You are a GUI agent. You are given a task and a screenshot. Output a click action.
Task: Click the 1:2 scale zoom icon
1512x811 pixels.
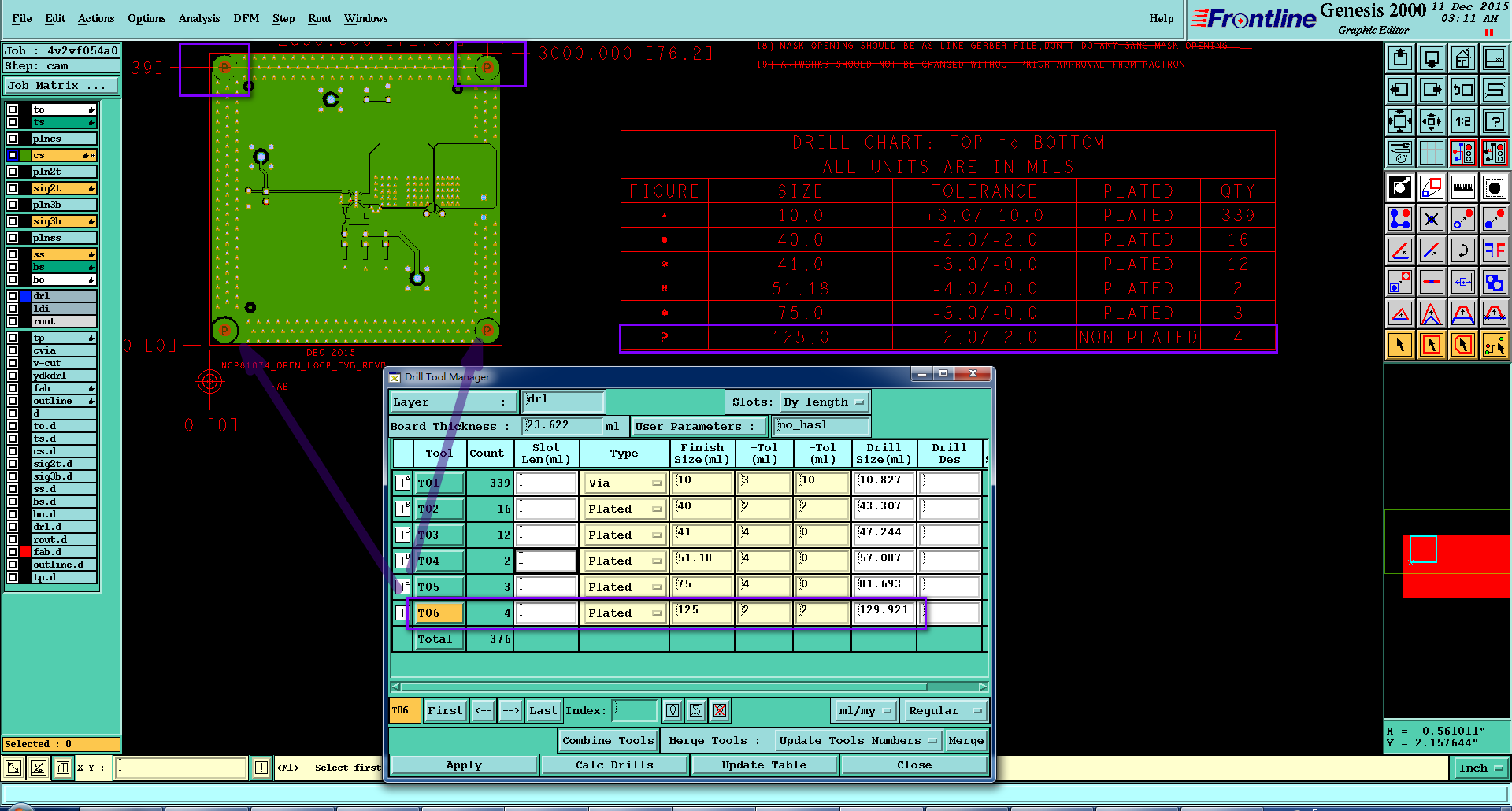point(1462,121)
